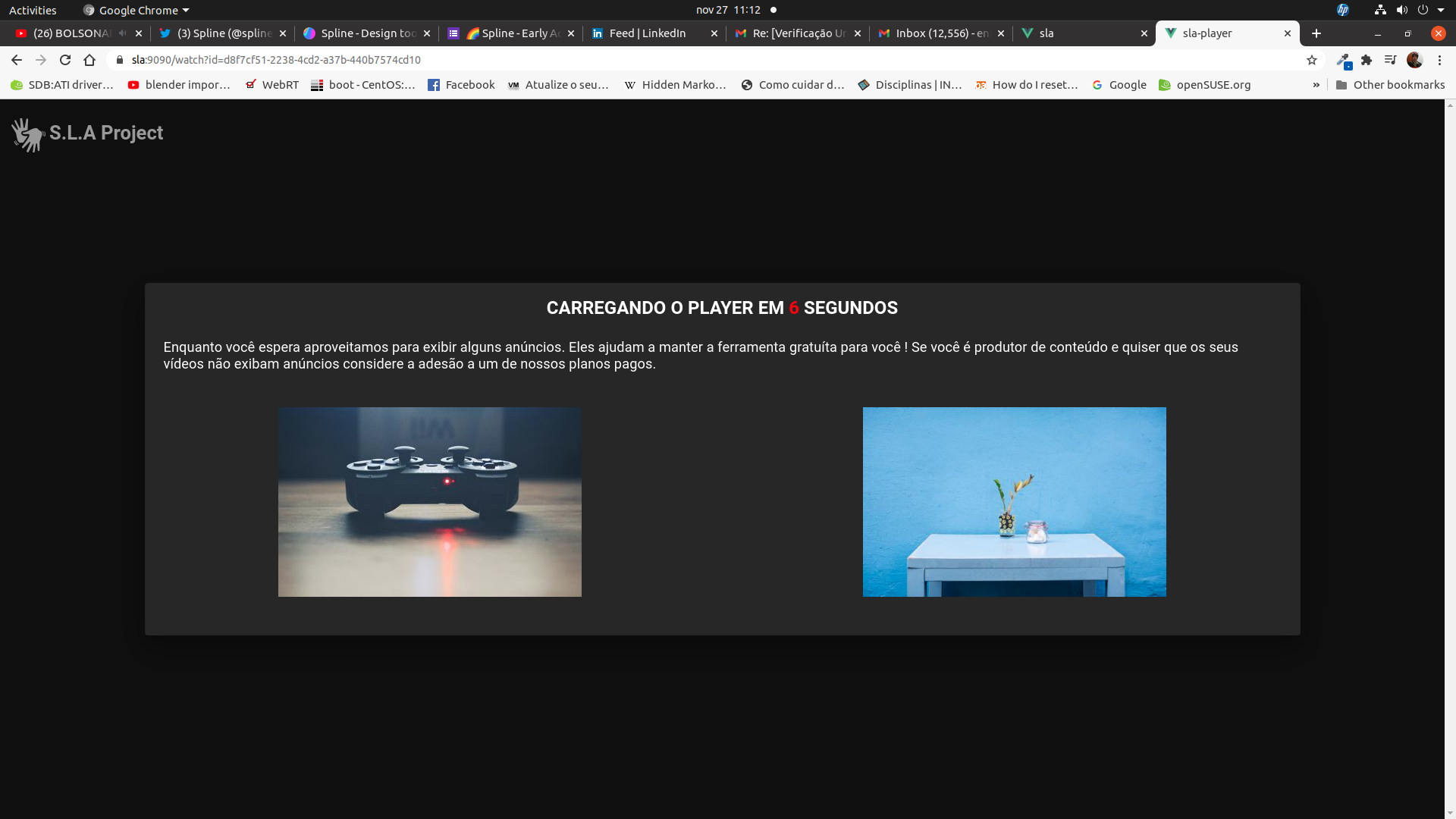Click the game controller ad image

point(429,501)
